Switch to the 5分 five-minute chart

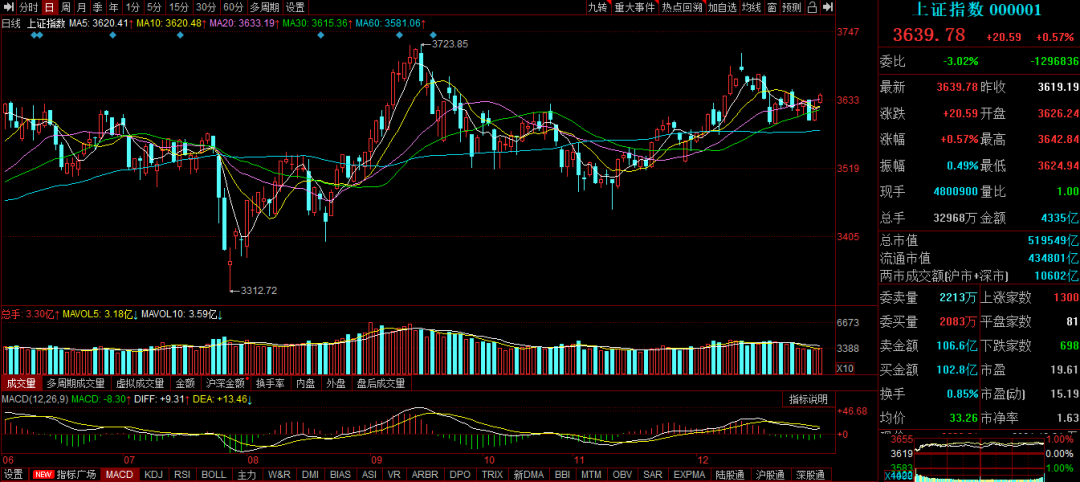pos(155,8)
